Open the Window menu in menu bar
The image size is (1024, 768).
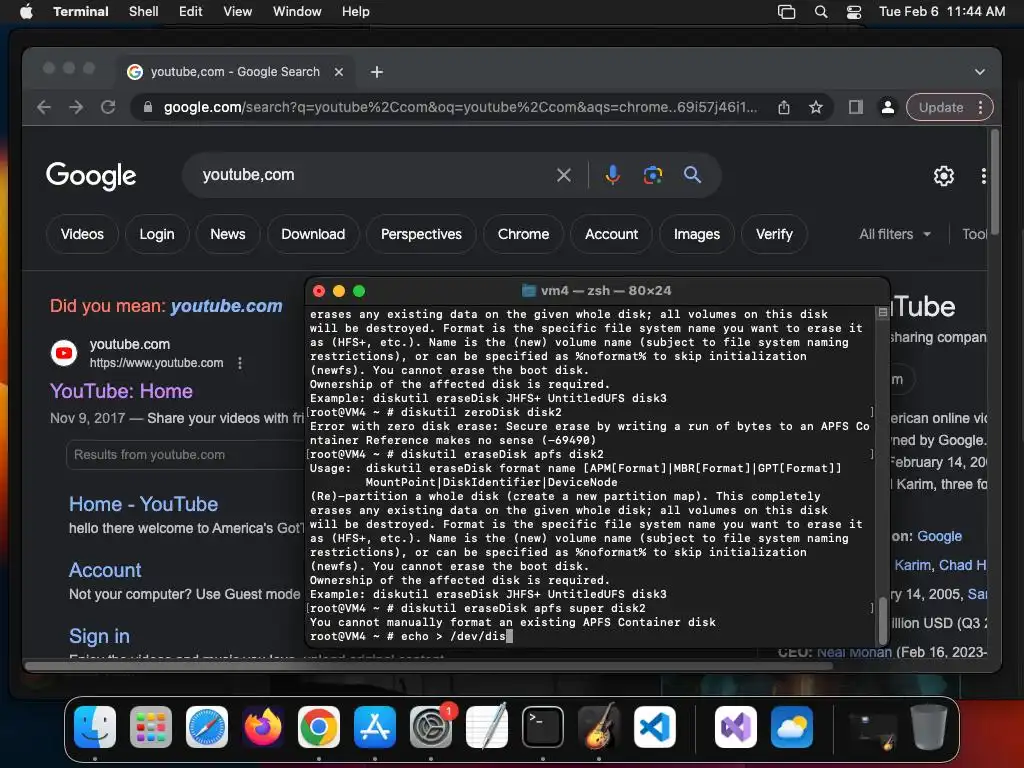[296, 11]
